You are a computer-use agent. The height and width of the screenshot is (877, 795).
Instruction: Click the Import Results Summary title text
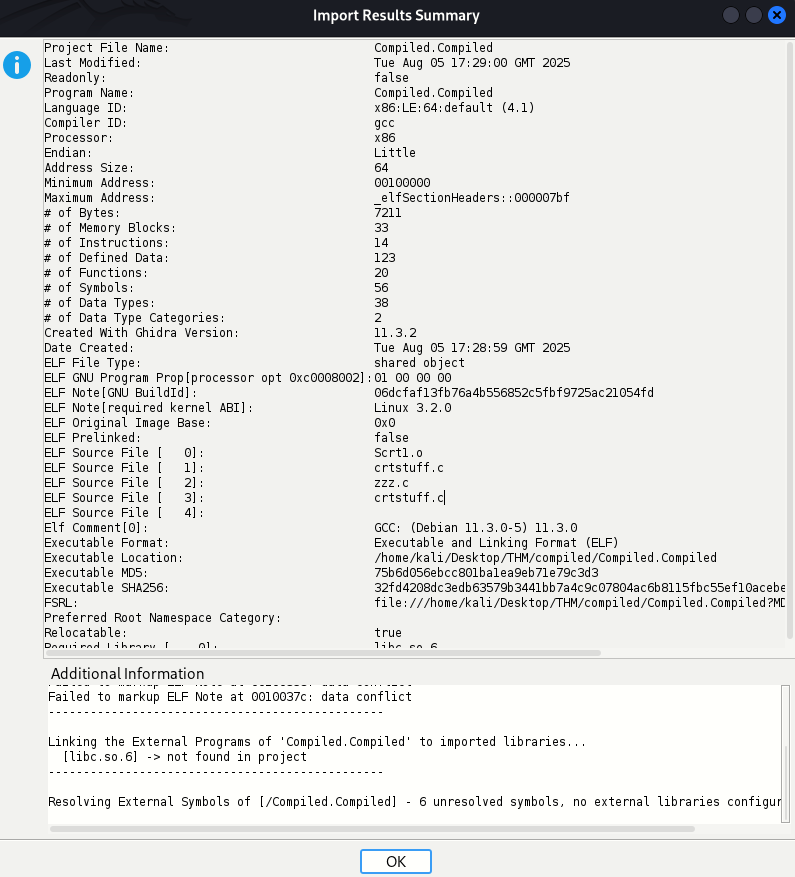tap(395, 15)
